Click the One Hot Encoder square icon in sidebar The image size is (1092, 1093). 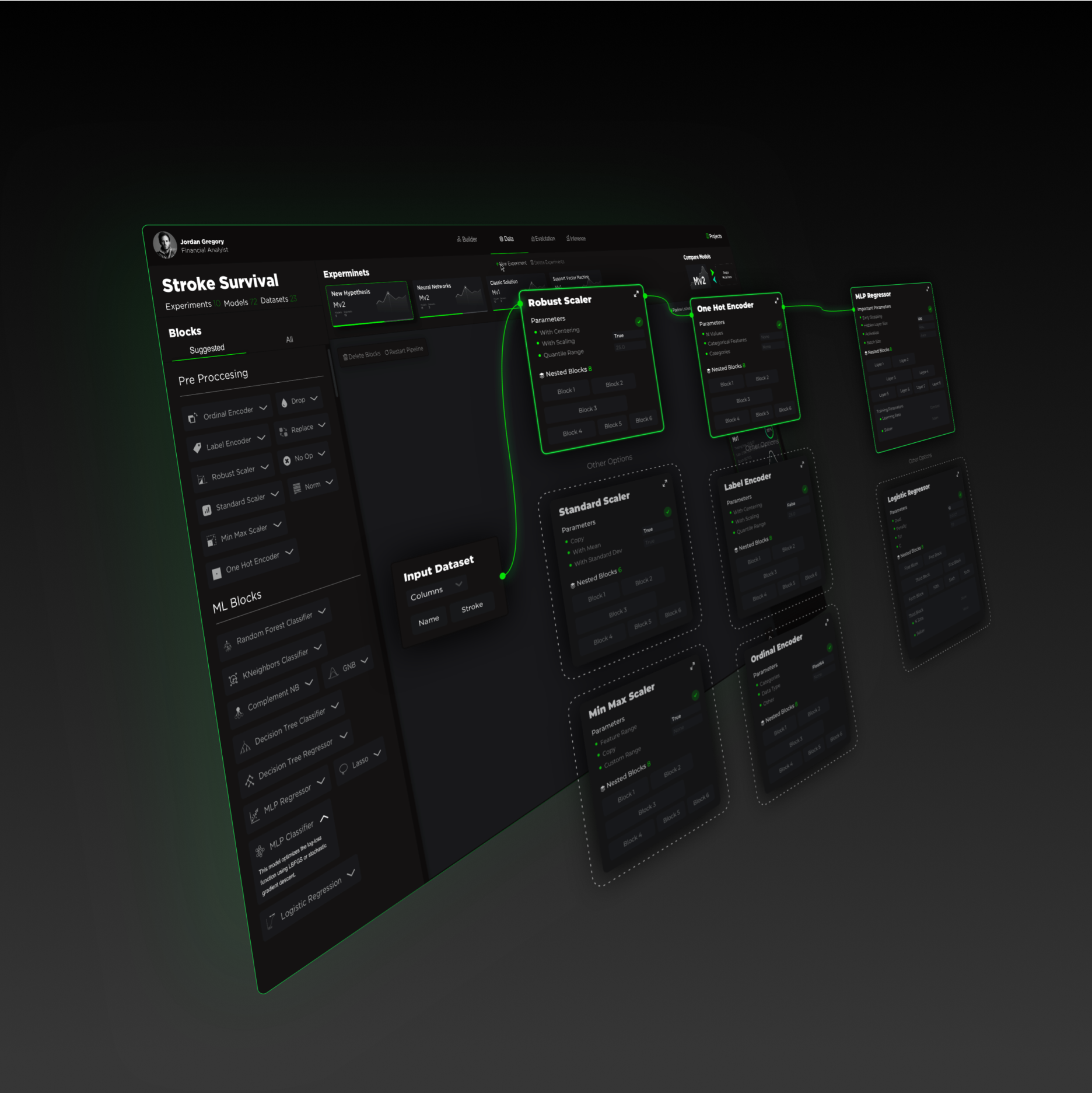tap(216, 574)
